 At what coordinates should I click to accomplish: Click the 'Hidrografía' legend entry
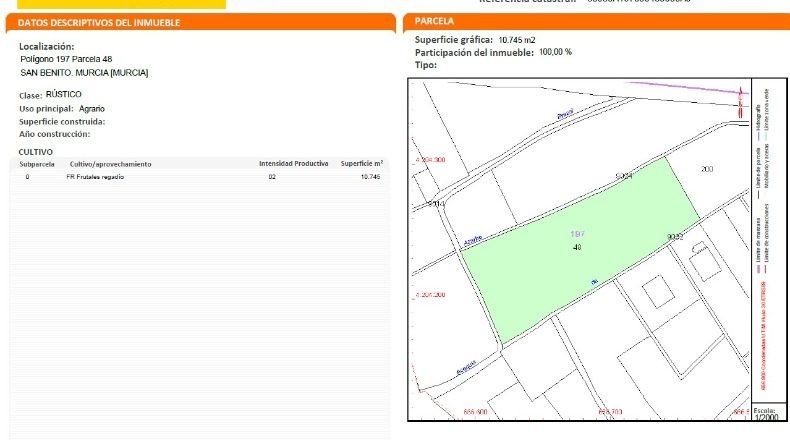click(758, 123)
